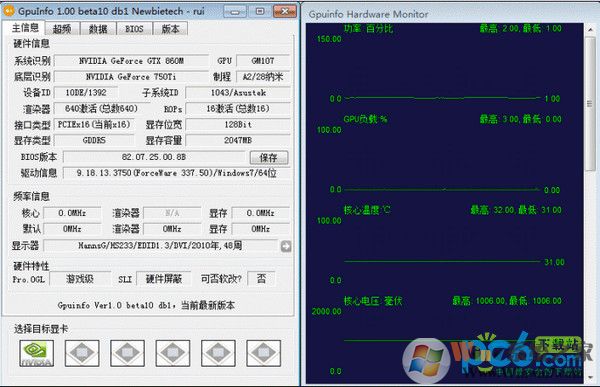
Task: Click the Gpuinfo Ver1.0 beta10 status text
Action: coord(146,305)
